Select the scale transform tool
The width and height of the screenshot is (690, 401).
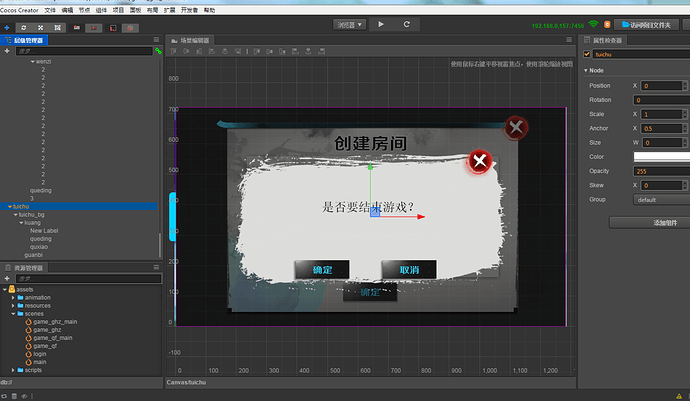[40, 28]
